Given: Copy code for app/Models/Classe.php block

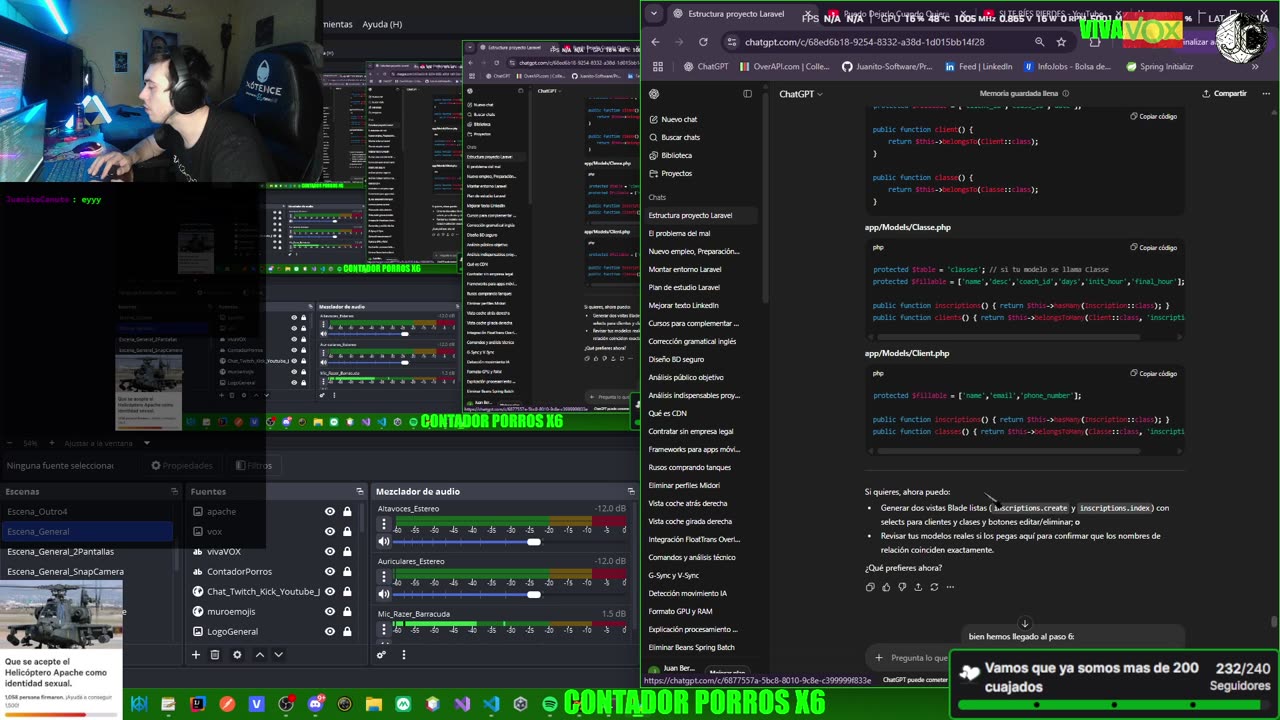Looking at the screenshot, I should [x=1154, y=247].
